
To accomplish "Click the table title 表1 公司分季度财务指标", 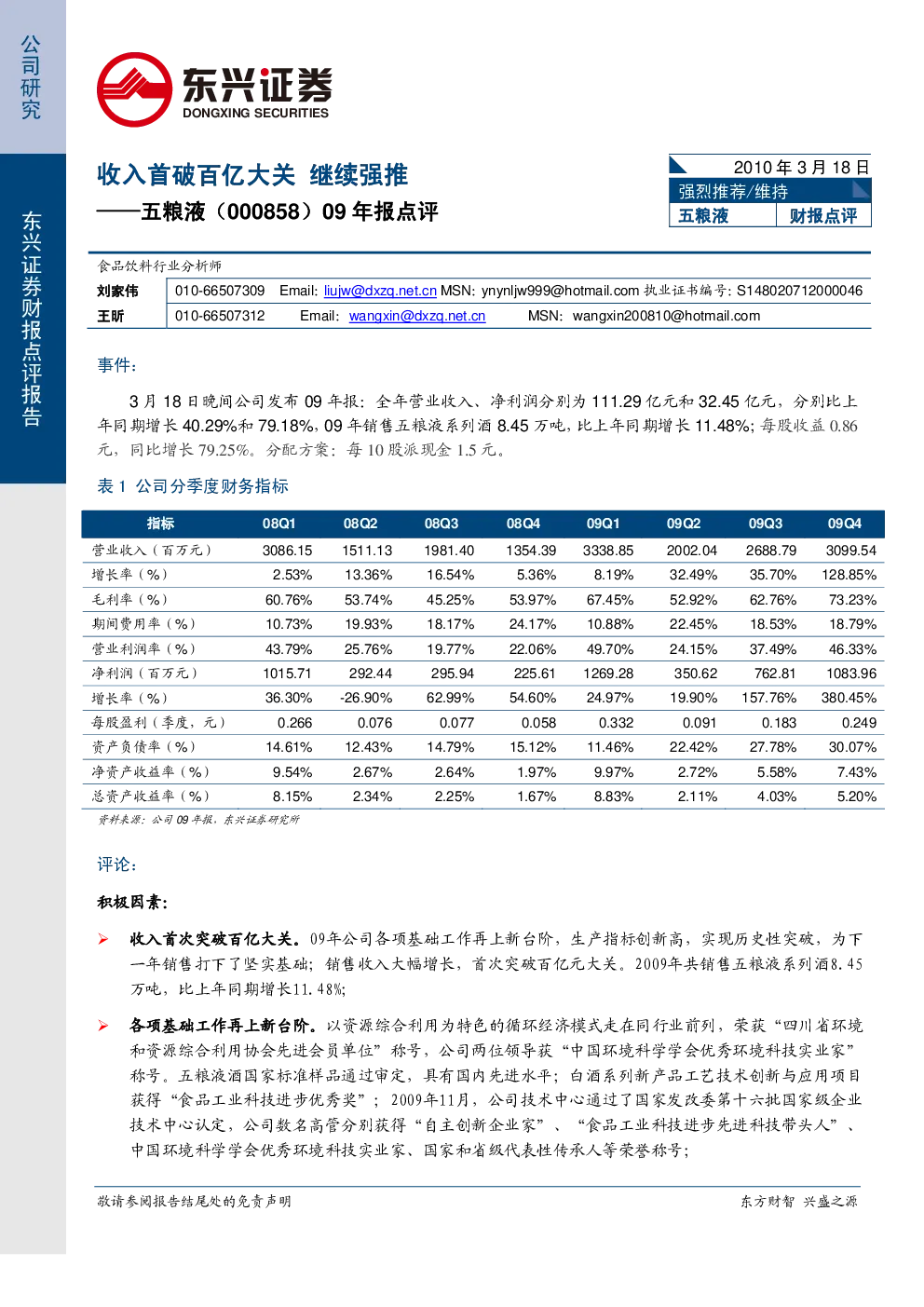I will click(x=193, y=486).
